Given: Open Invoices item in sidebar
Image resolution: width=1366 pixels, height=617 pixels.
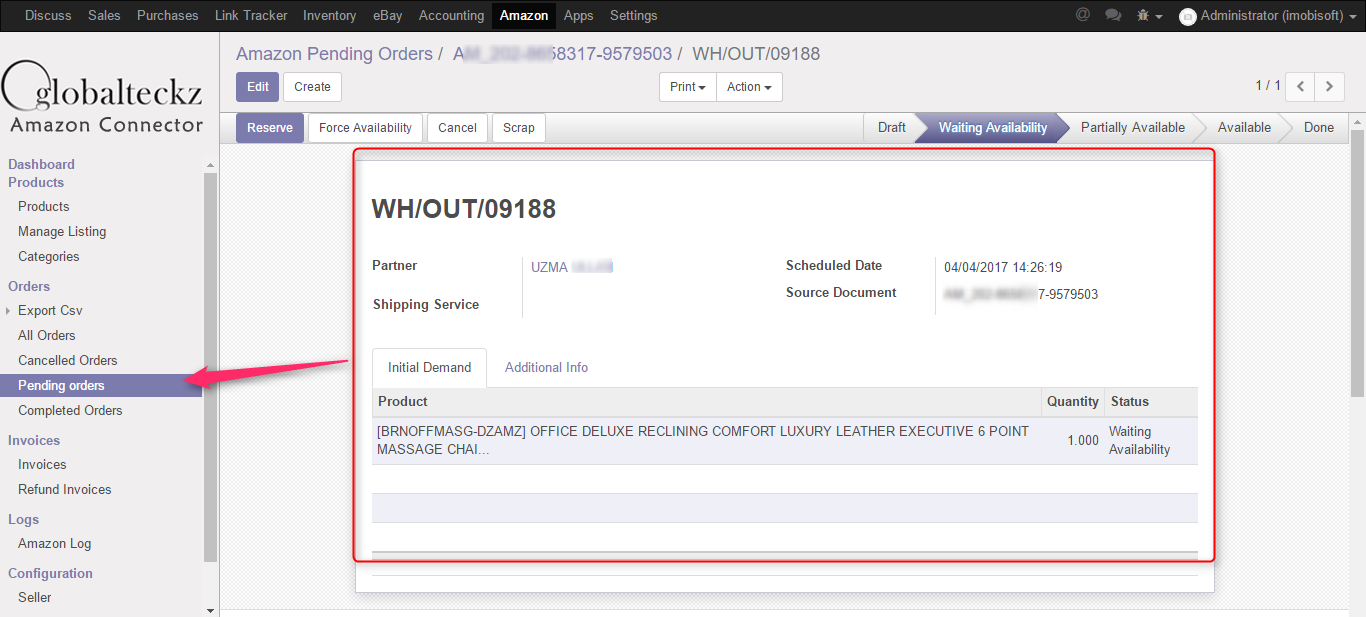Looking at the screenshot, I should [42, 465].
